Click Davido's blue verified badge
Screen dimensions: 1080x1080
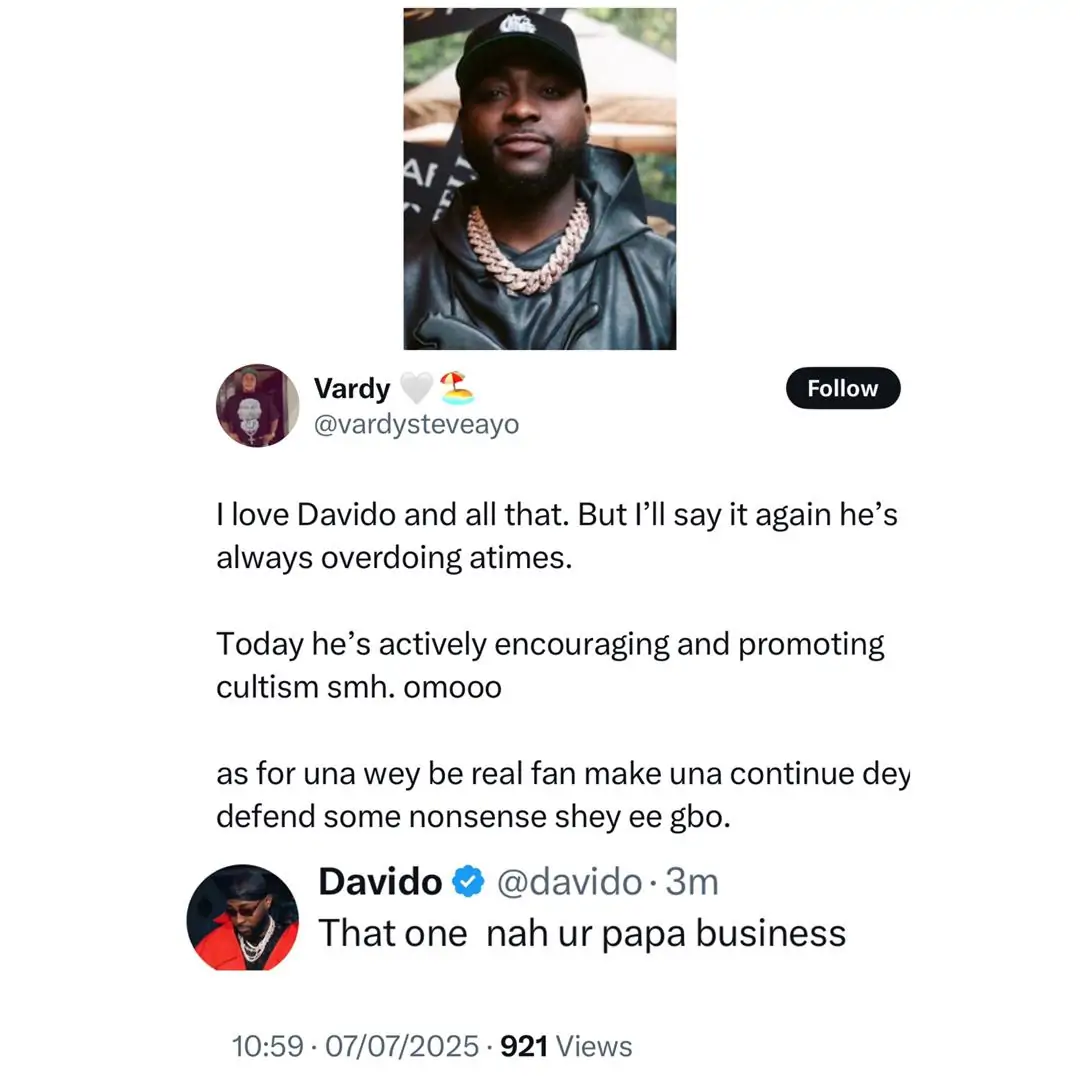pyautogui.click(x=466, y=882)
